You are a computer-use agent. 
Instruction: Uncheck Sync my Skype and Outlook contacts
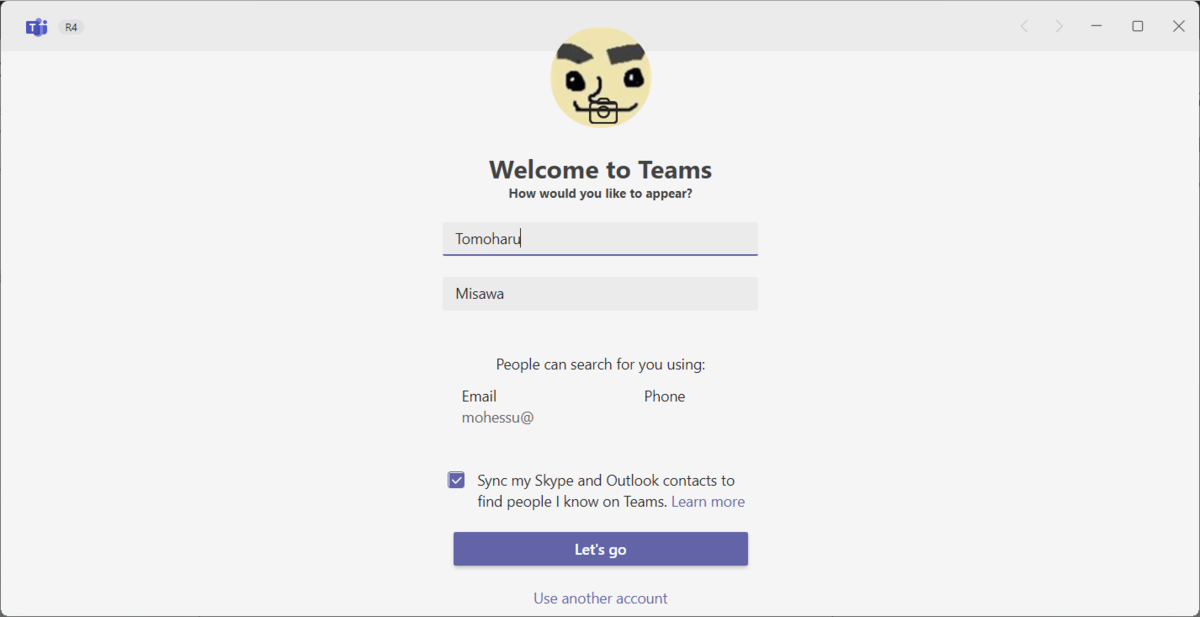(x=457, y=480)
